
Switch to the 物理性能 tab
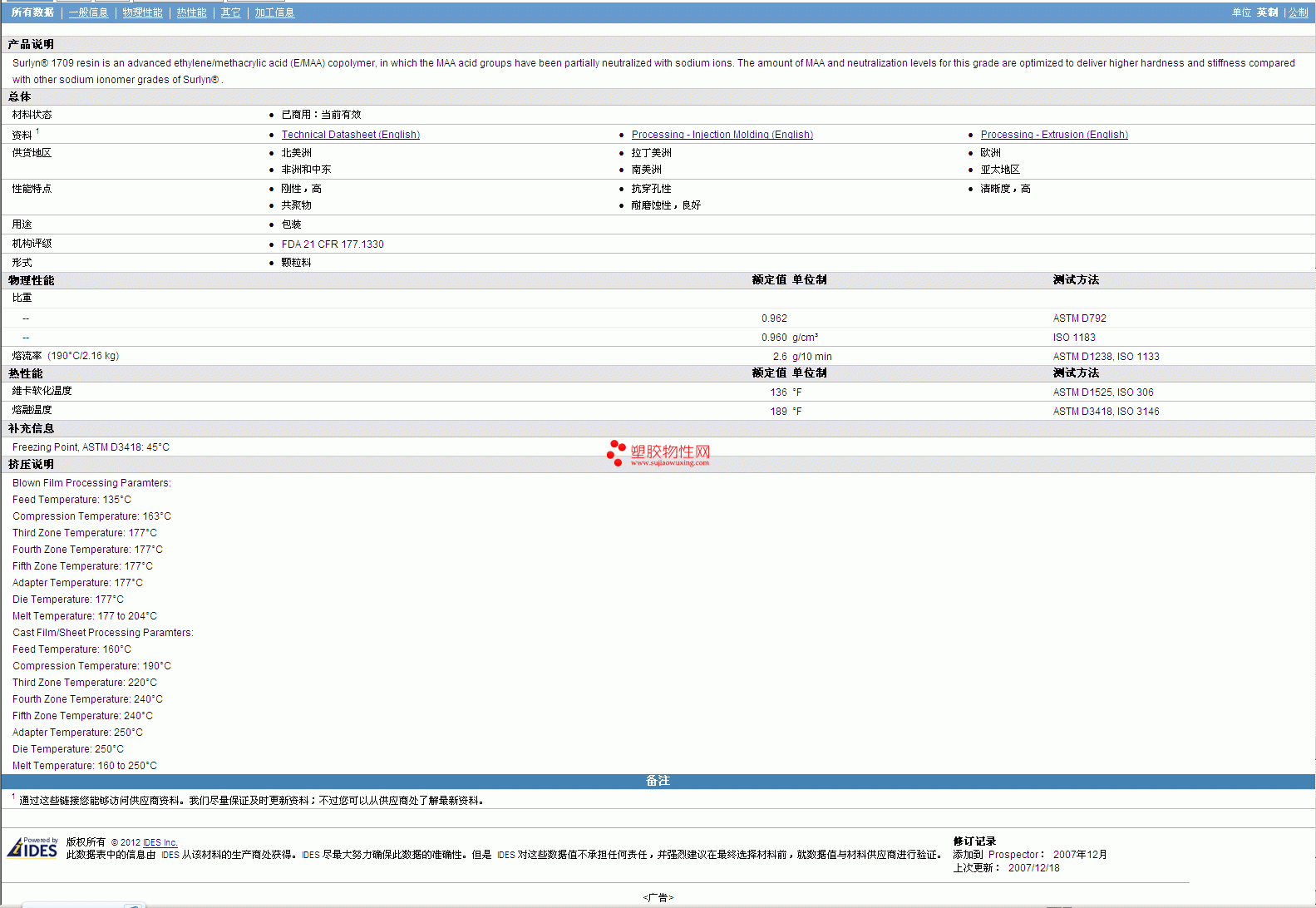[x=142, y=12]
